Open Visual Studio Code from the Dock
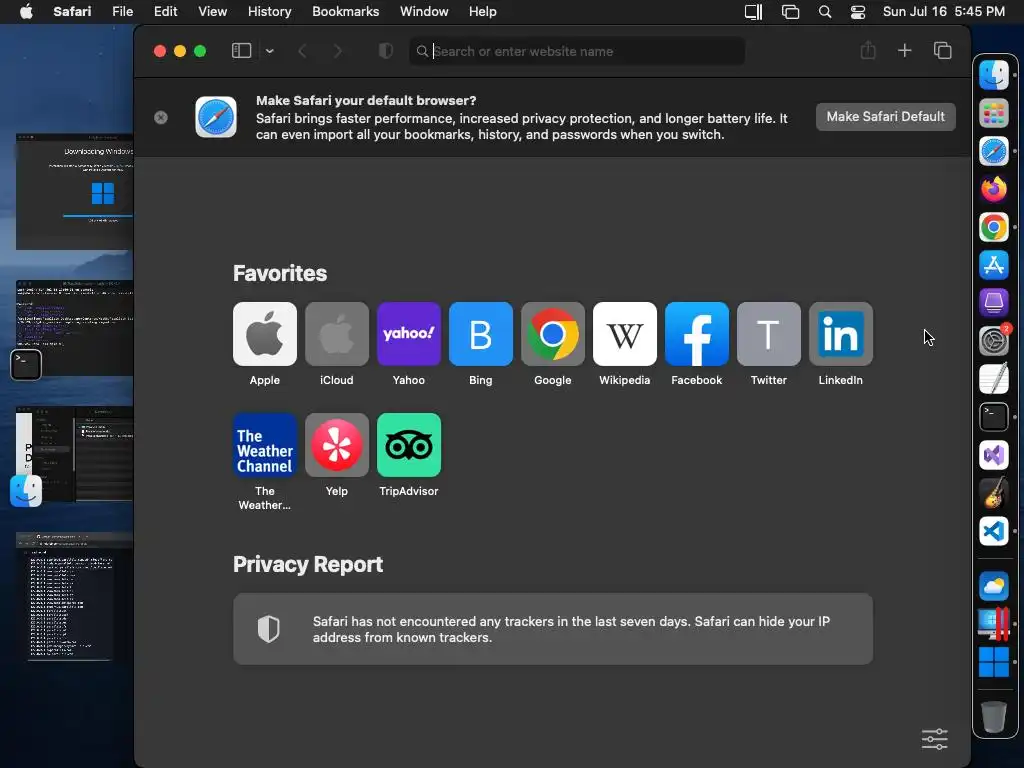The width and height of the screenshot is (1024, 768). pos(993,530)
